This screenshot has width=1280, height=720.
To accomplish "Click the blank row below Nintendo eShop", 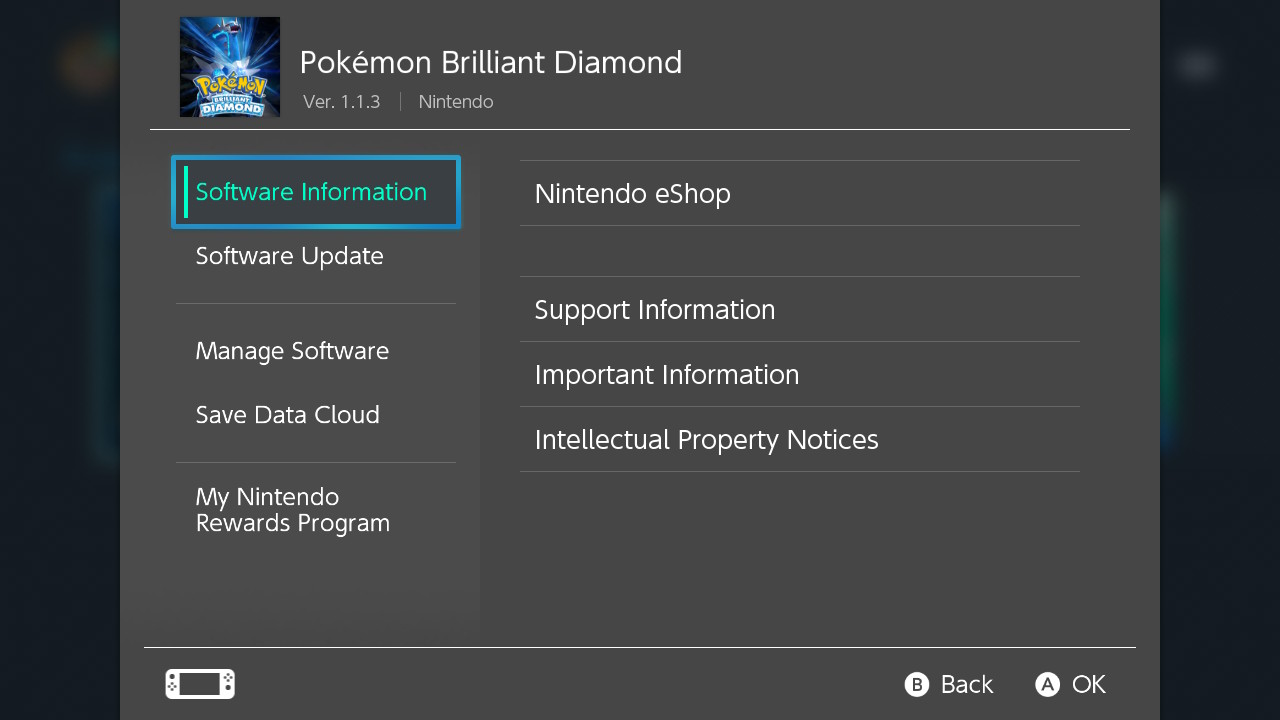I will tap(800, 251).
